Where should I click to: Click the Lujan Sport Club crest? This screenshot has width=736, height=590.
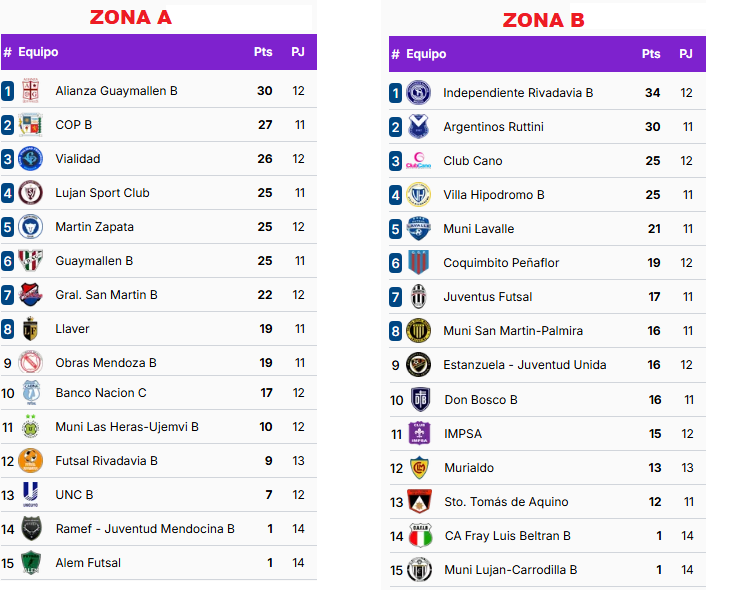point(31,193)
